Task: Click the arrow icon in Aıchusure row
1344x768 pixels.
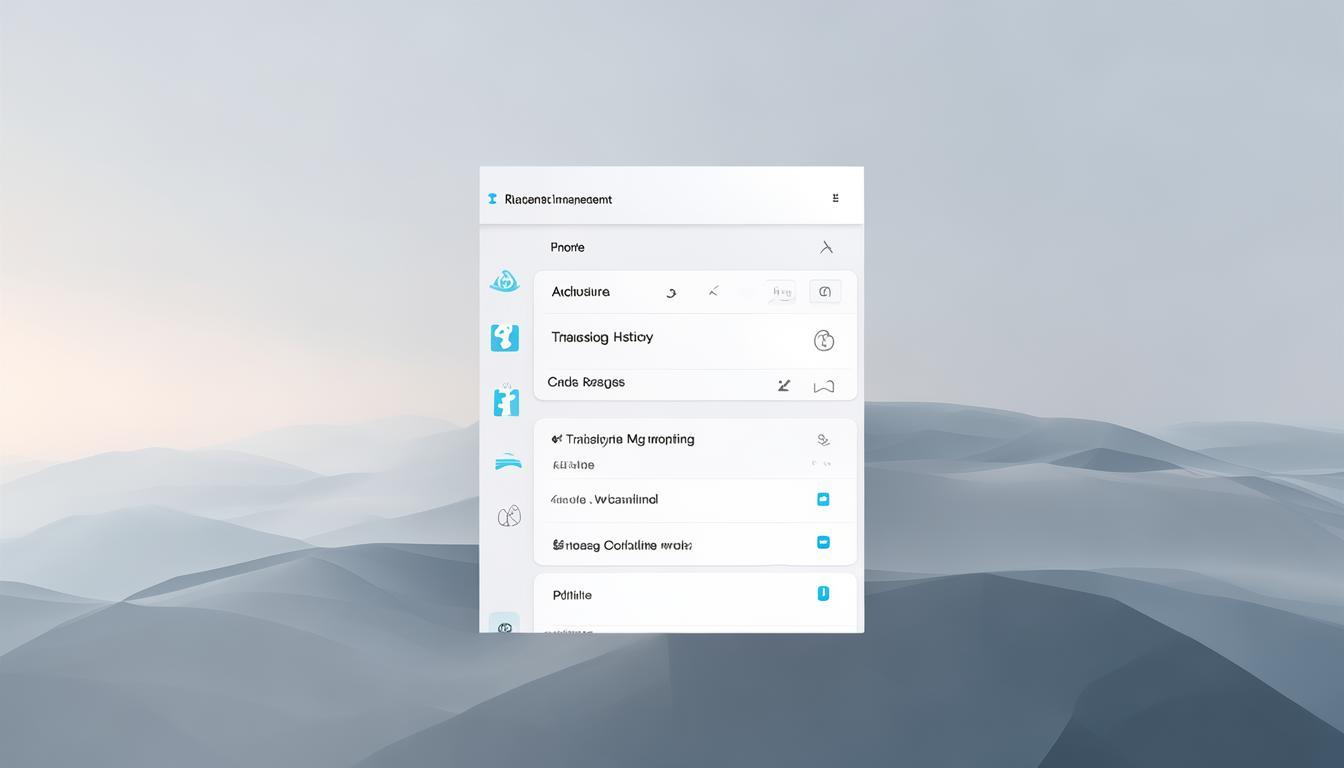Action: click(x=713, y=292)
